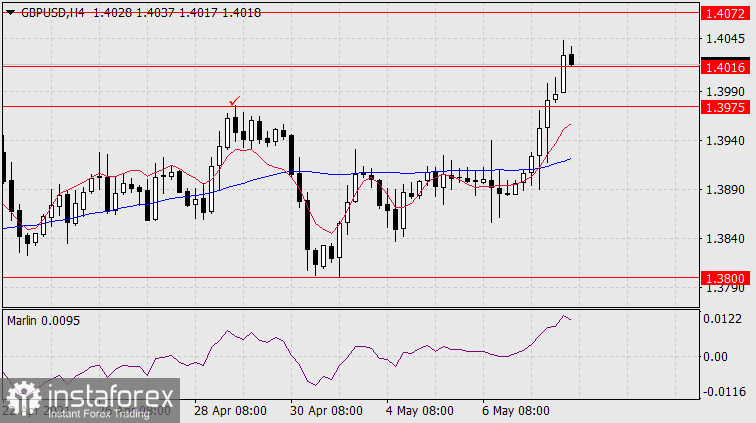This screenshot has height=423, width=756.
Task: Click the 1.3800 red support label
Action: 722,279
